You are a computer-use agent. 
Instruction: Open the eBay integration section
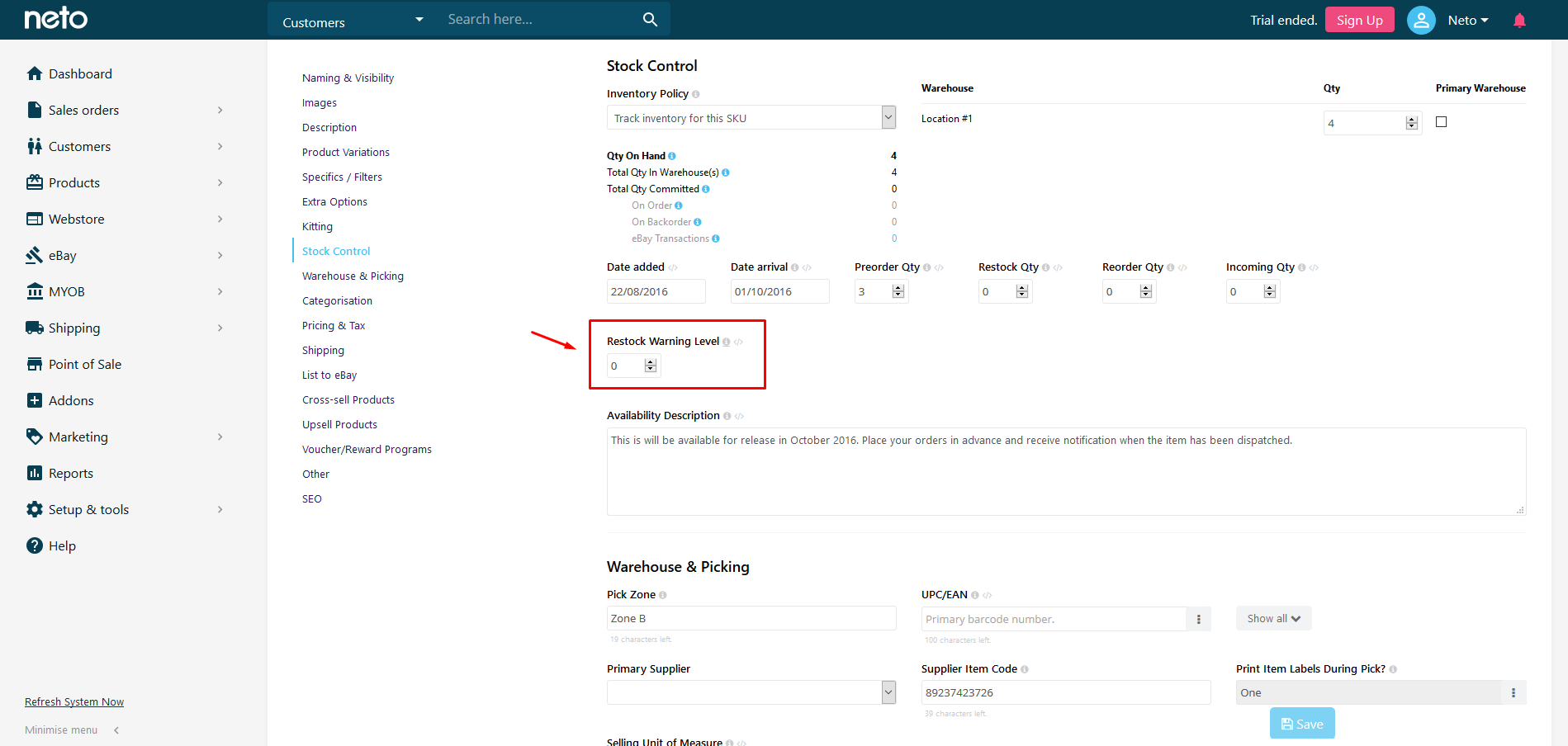tap(60, 255)
